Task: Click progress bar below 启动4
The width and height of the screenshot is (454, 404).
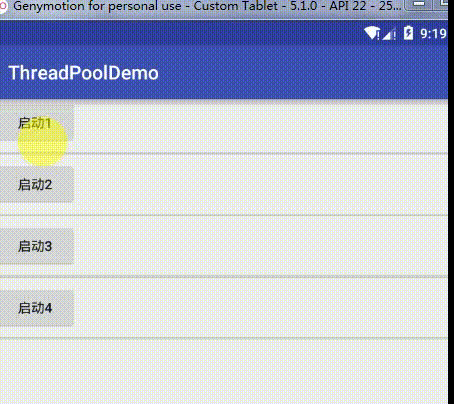Action: [224, 338]
